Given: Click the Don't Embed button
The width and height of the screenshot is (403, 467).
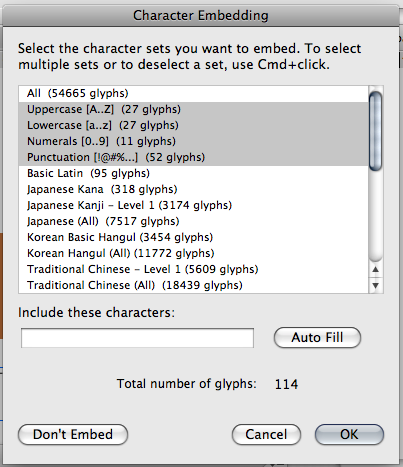Looking at the screenshot, I should point(73,434).
